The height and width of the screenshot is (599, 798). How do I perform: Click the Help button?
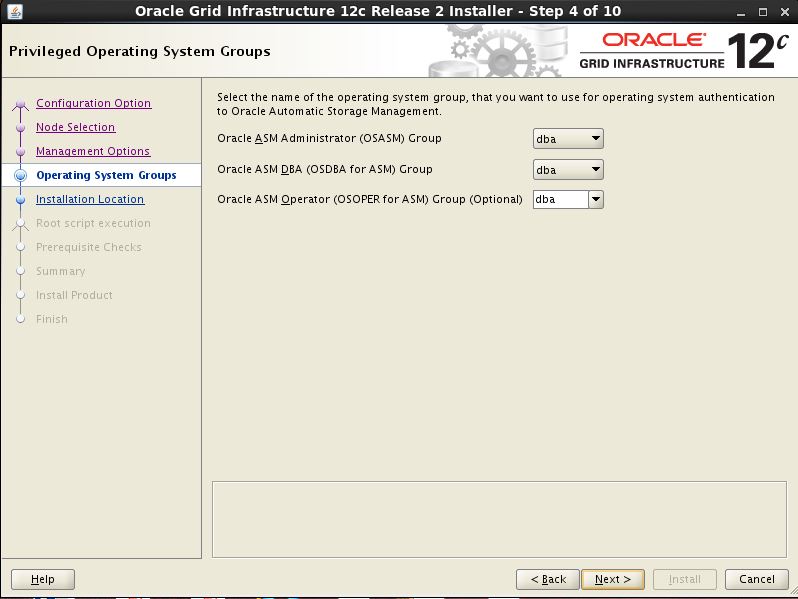click(43, 579)
